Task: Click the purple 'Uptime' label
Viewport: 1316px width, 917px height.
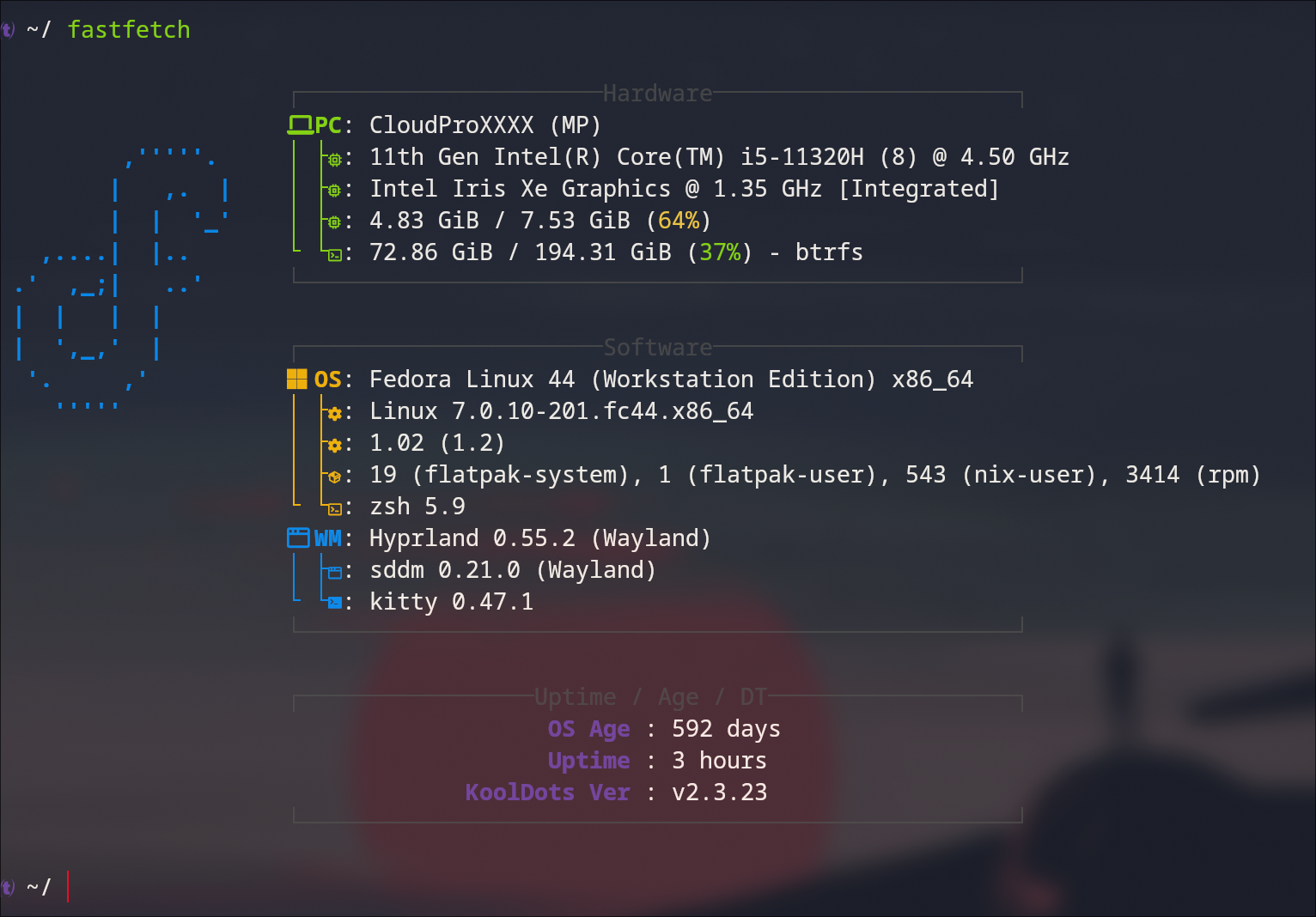Action: point(588,761)
